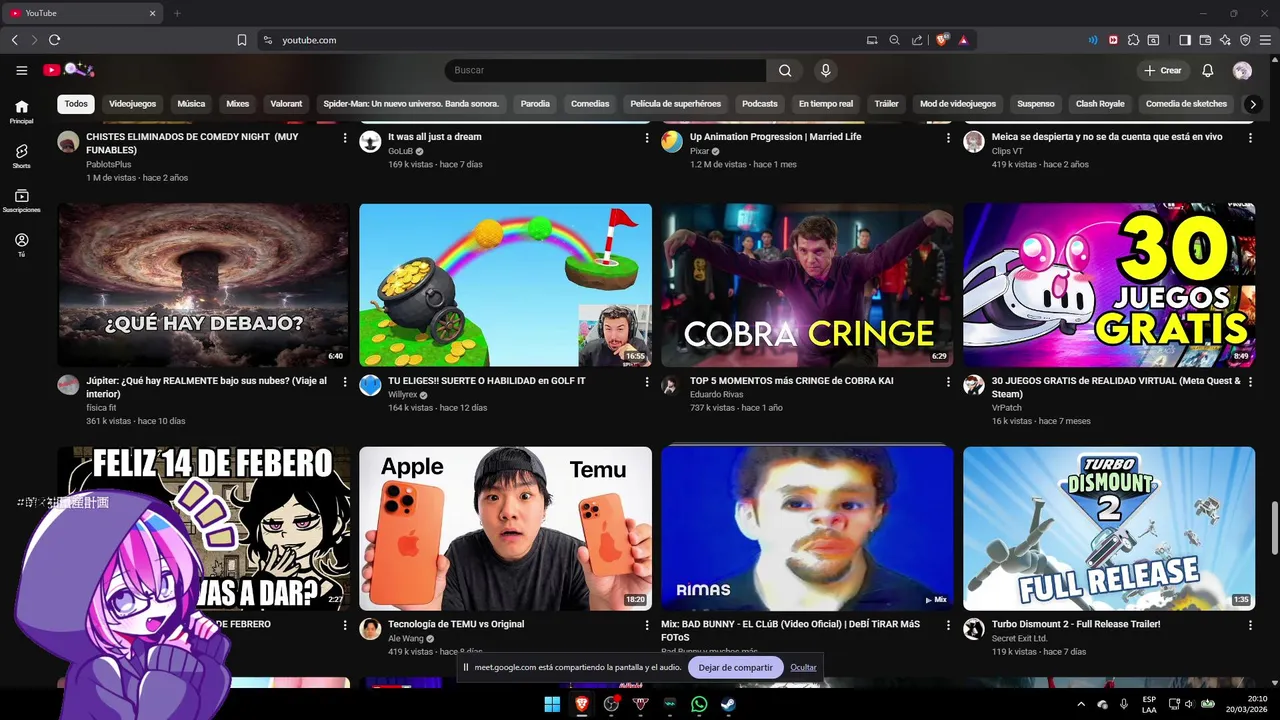Go to Principal in sidebar

tap(21, 111)
